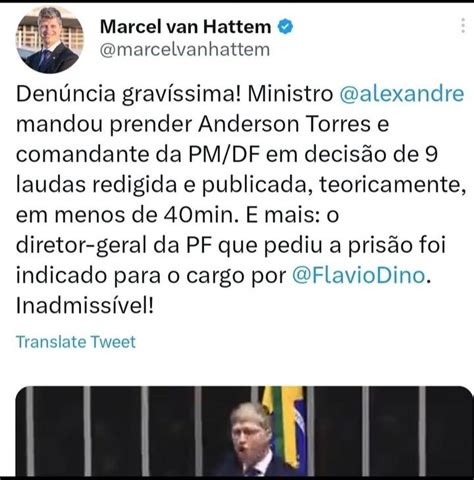This screenshot has height=480, width=474.
Task: Follow the @FlavioDino mention link
Action: coord(359,275)
